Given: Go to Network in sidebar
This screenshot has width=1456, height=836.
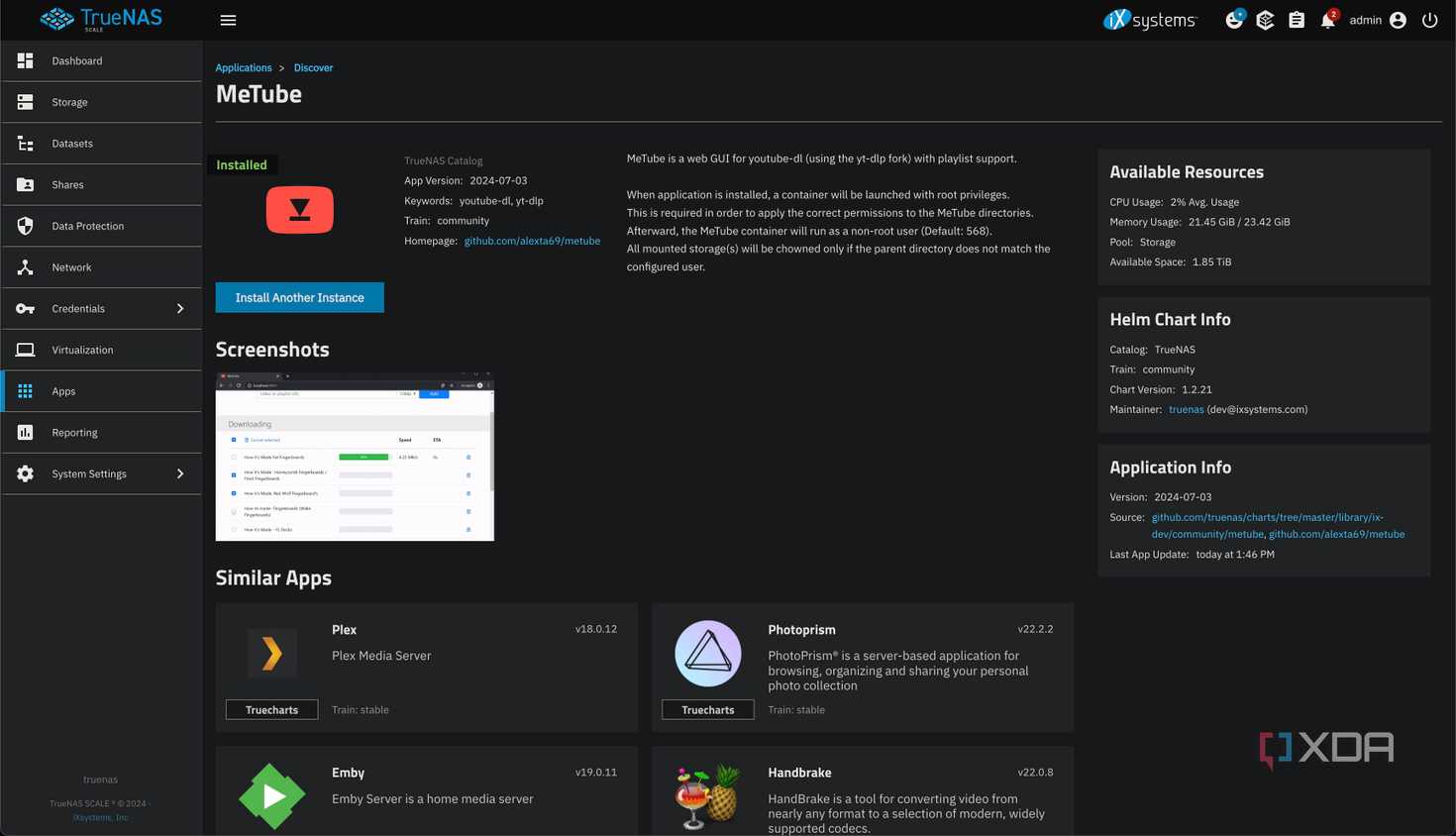Looking at the screenshot, I should (x=101, y=267).
